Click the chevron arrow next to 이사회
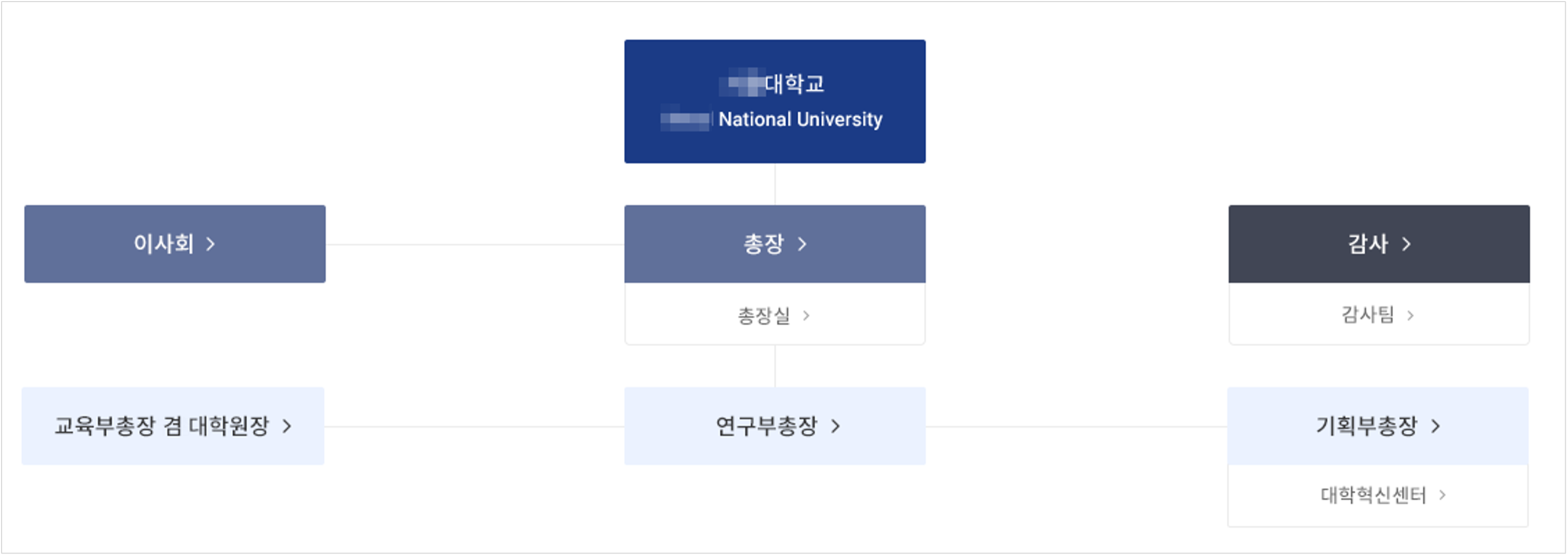1568x558 pixels. [x=210, y=244]
